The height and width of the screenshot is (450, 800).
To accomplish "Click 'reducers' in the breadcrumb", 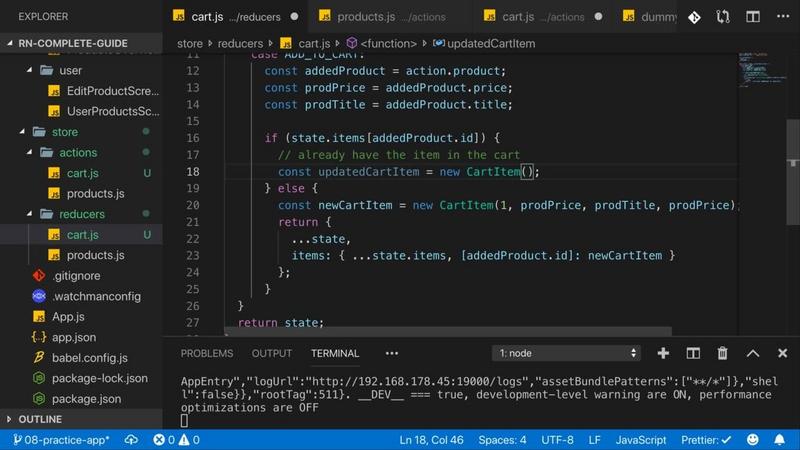I will tap(240, 43).
